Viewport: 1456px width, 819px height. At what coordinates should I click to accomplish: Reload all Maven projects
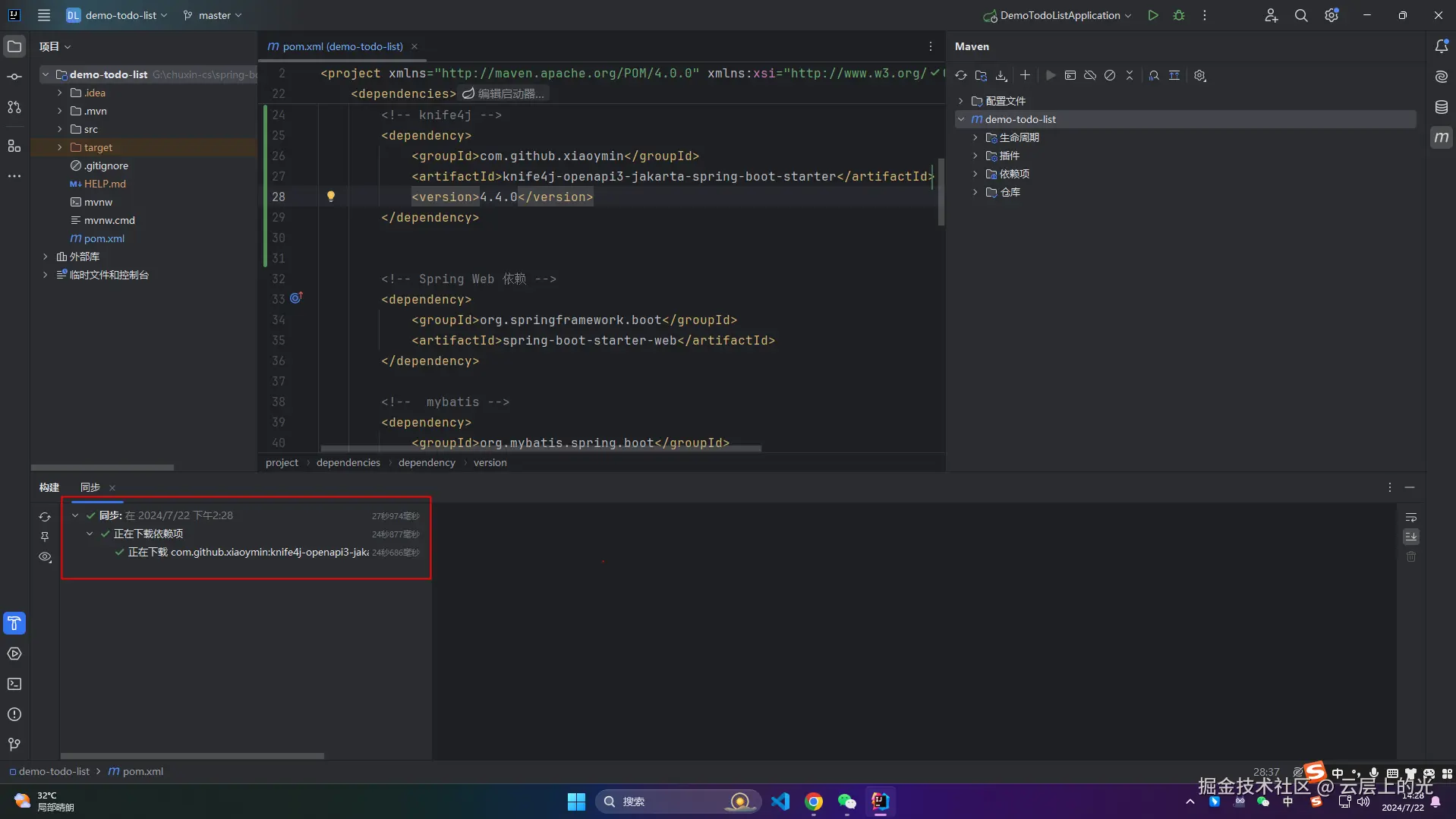pos(961,75)
